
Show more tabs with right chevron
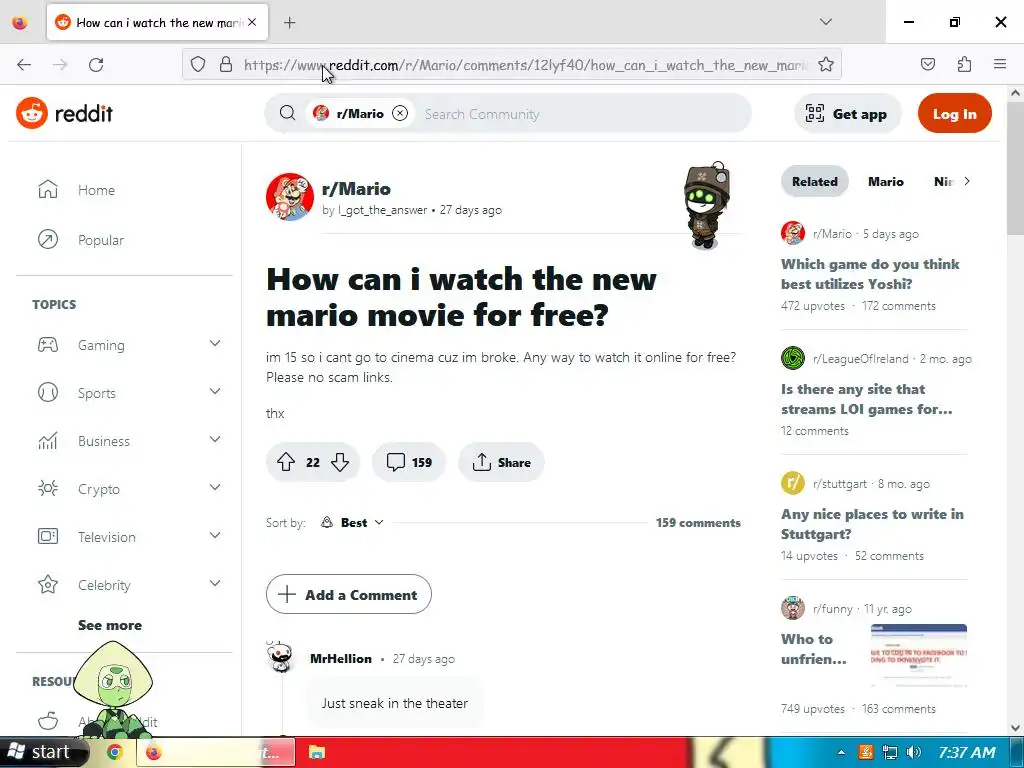(x=967, y=181)
